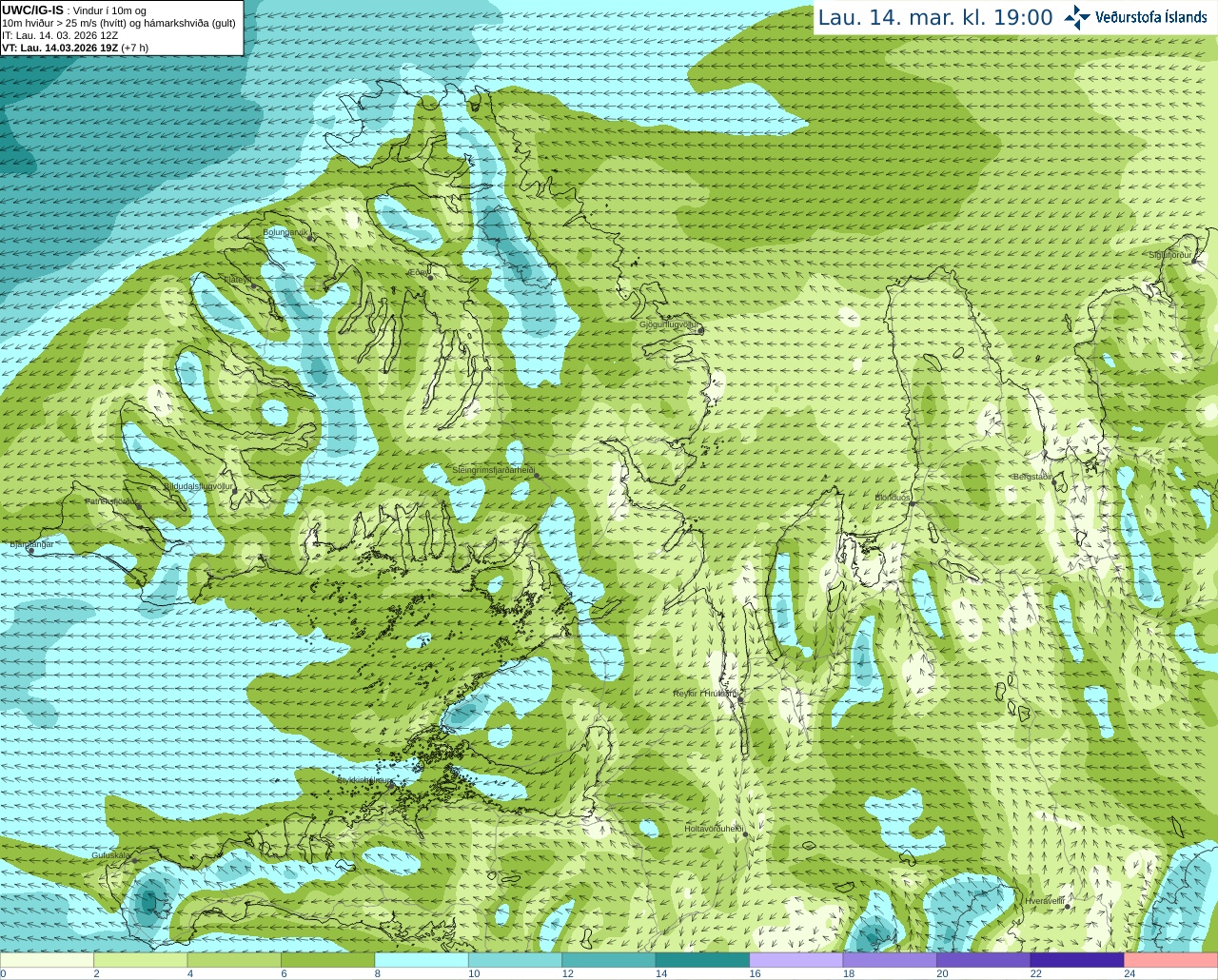Click the Steingrímsfjarðarheiði station dot marker
The image size is (1218, 980).
(x=536, y=475)
